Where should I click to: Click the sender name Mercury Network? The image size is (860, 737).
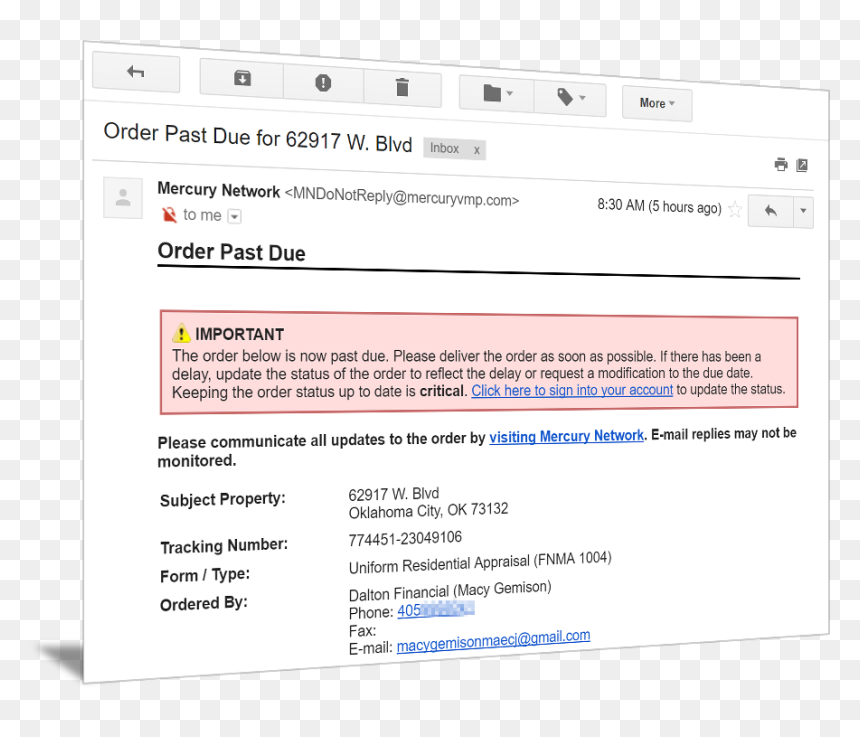point(218,190)
